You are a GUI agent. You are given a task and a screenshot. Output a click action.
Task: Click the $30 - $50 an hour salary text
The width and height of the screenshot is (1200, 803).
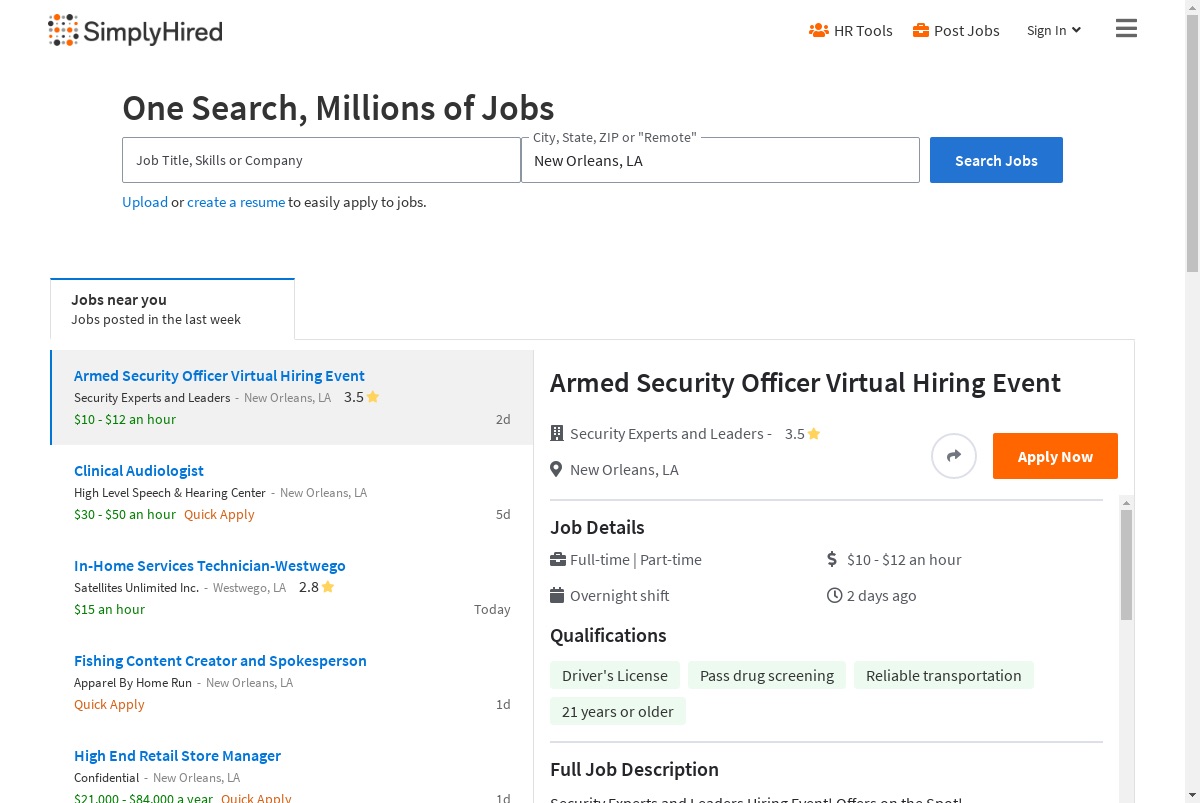coord(125,514)
